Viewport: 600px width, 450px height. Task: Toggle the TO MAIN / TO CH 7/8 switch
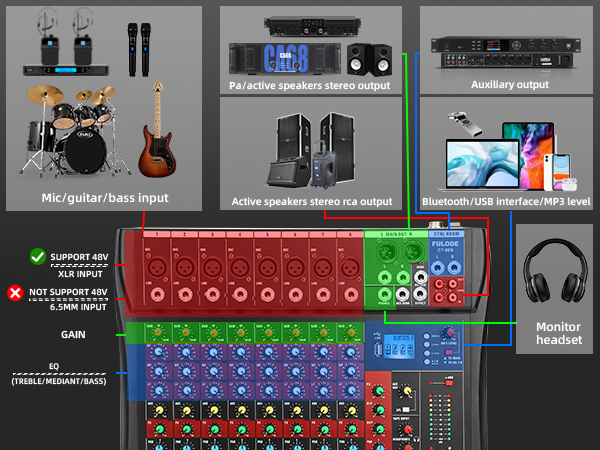pos(448,352)
